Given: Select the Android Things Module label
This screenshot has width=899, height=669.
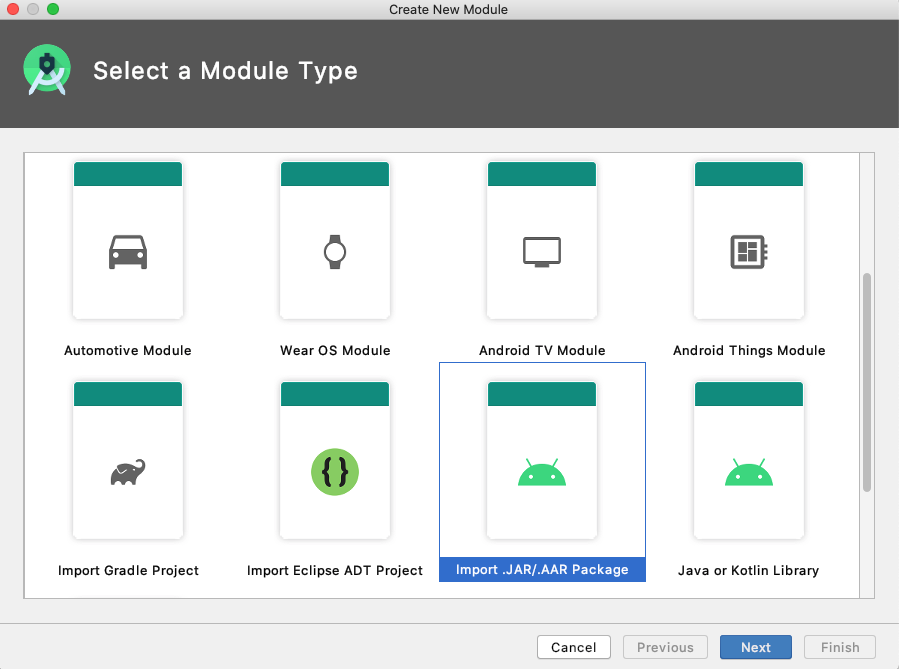Looking at the screenshot, I should coord(749,350).
